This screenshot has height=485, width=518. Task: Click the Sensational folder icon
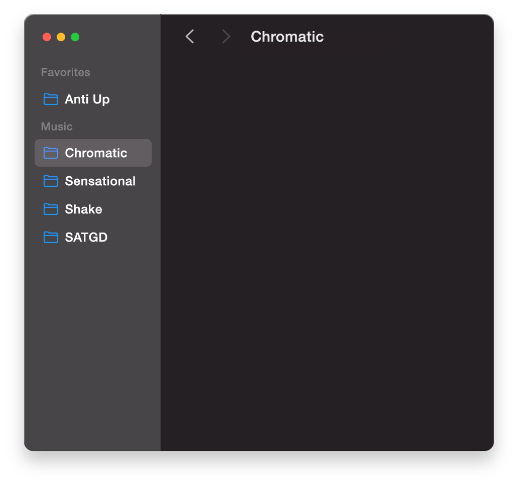(51, 181)
